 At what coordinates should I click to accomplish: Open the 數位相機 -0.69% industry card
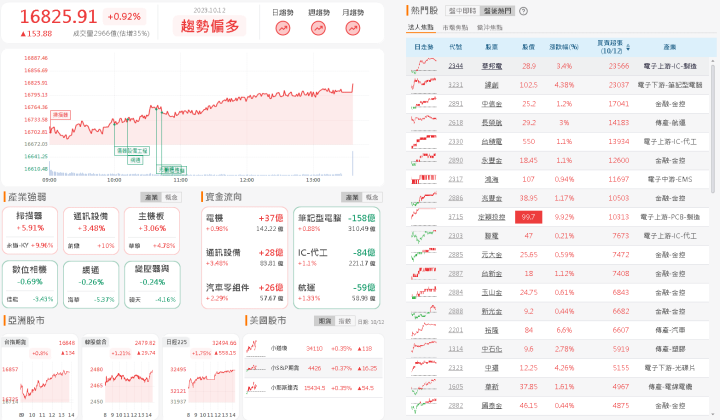30,284
